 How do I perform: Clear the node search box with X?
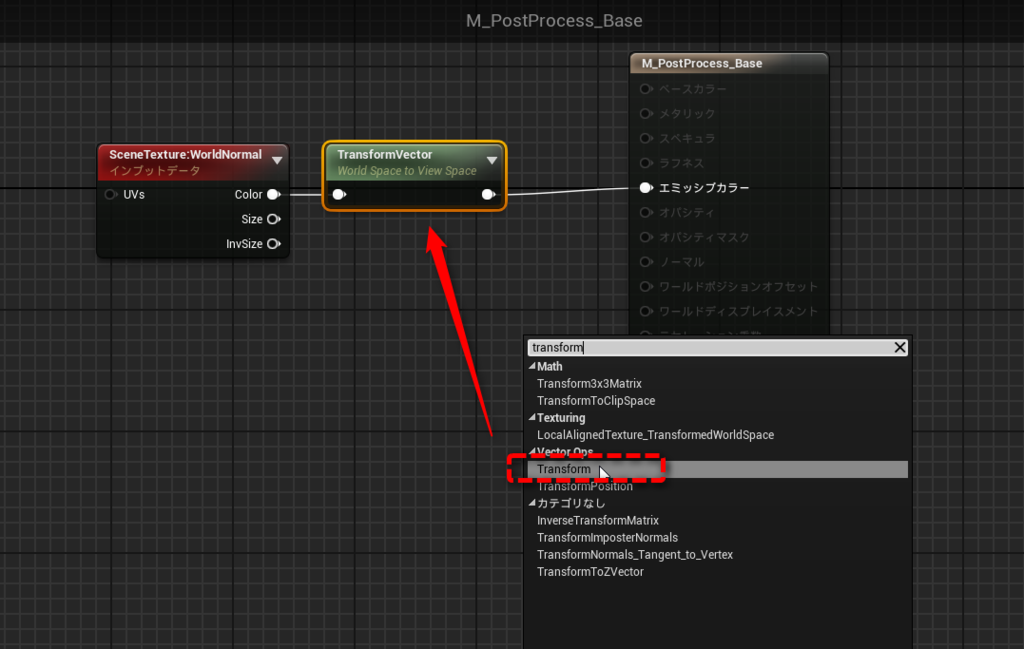point(900,347)
